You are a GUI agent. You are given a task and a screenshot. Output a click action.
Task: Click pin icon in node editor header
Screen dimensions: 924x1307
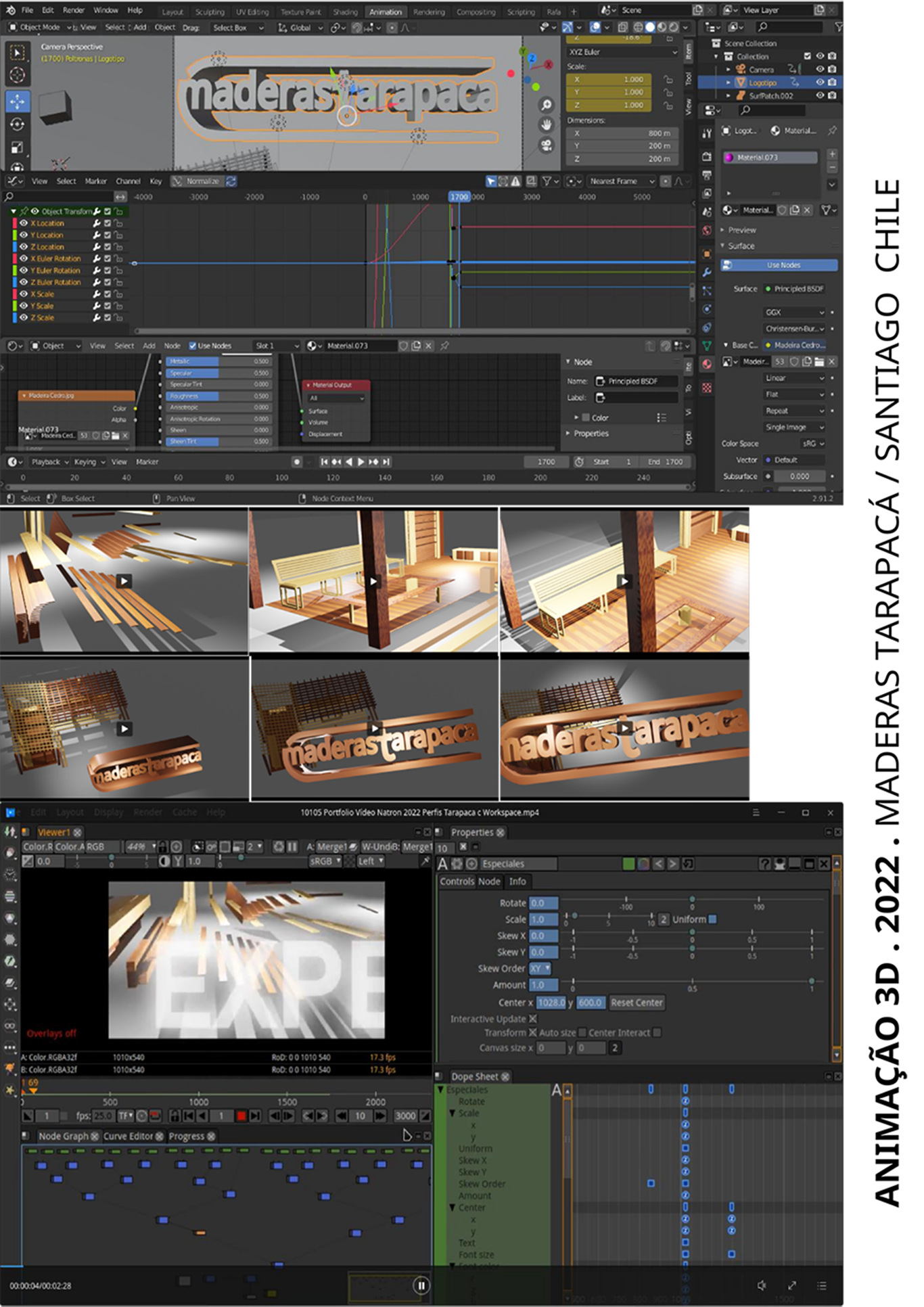point(444,346)
